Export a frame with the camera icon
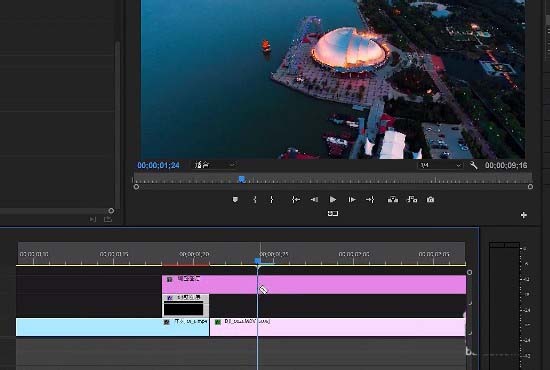Image resolution: width=550 pixels, height=370 pixels. (x=430, y=200)
